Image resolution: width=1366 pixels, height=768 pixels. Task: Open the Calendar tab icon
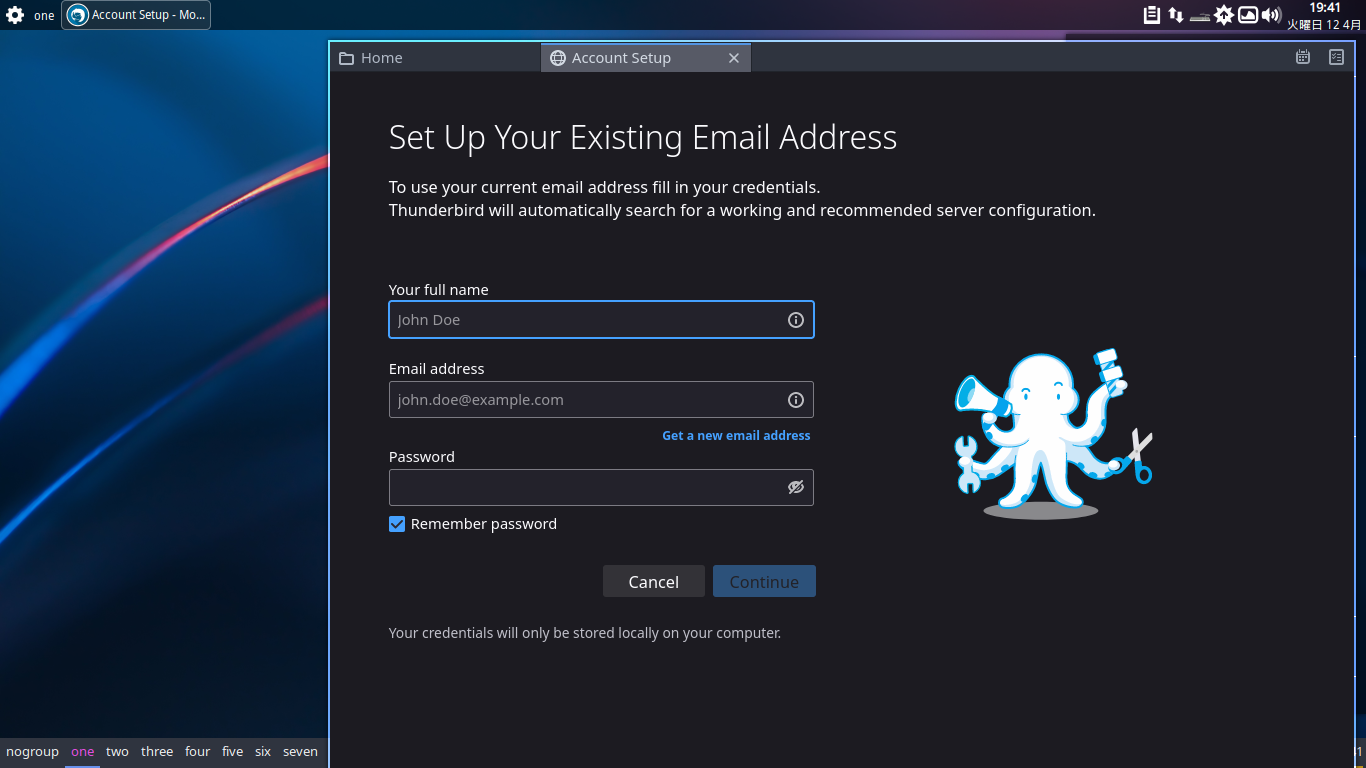1303,57
